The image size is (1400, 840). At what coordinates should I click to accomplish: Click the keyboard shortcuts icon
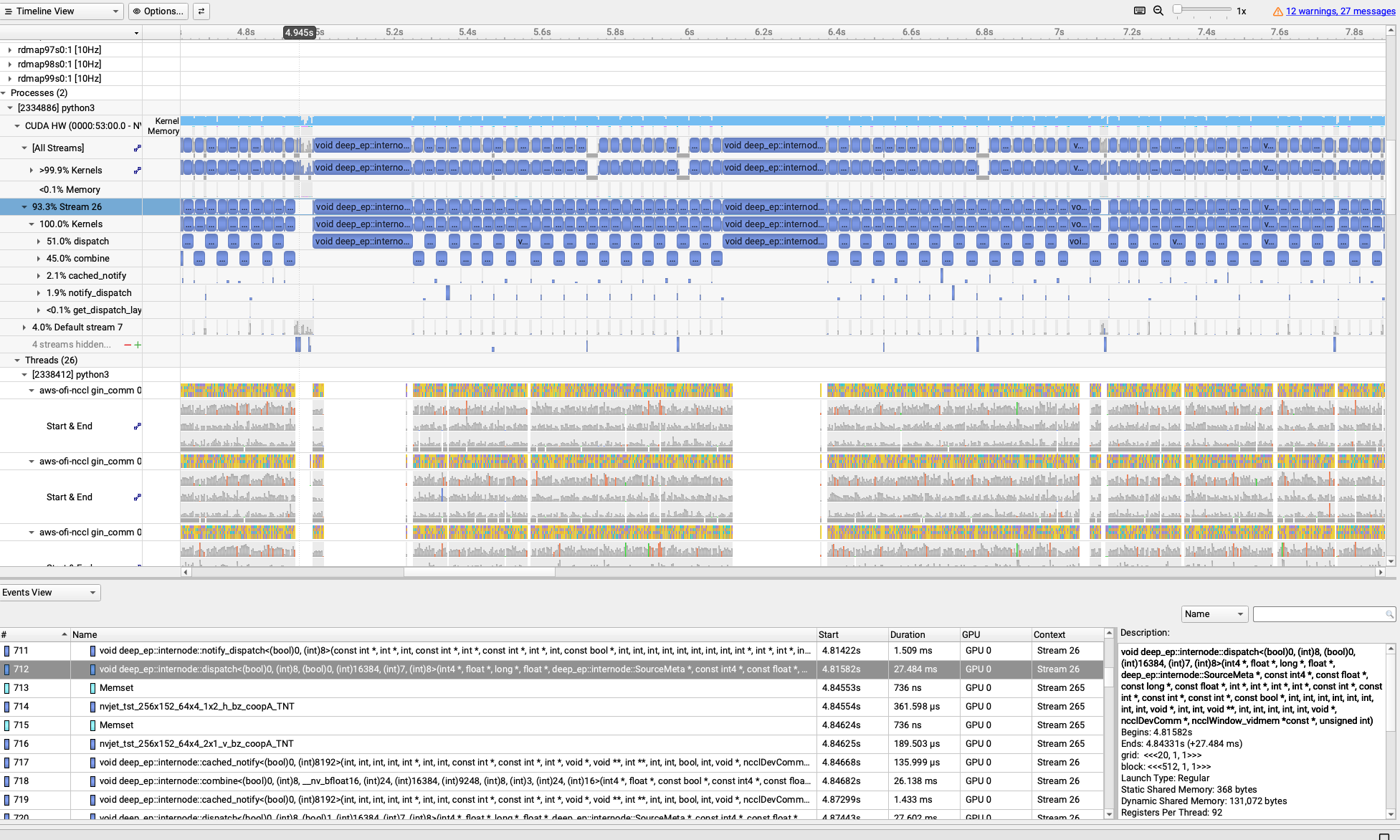point(1140,11)
